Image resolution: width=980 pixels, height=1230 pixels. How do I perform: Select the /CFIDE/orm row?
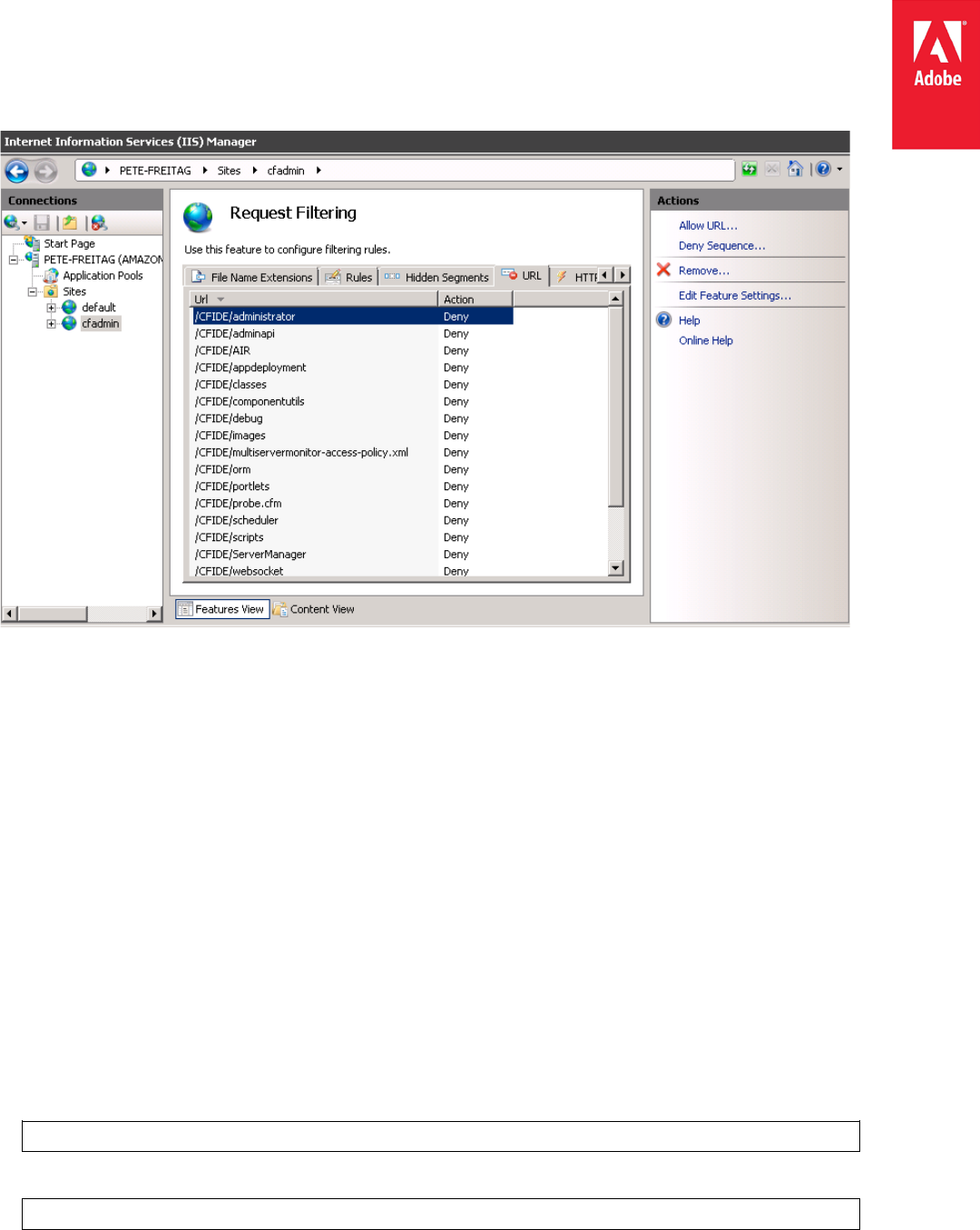click(x=352, y=469)
